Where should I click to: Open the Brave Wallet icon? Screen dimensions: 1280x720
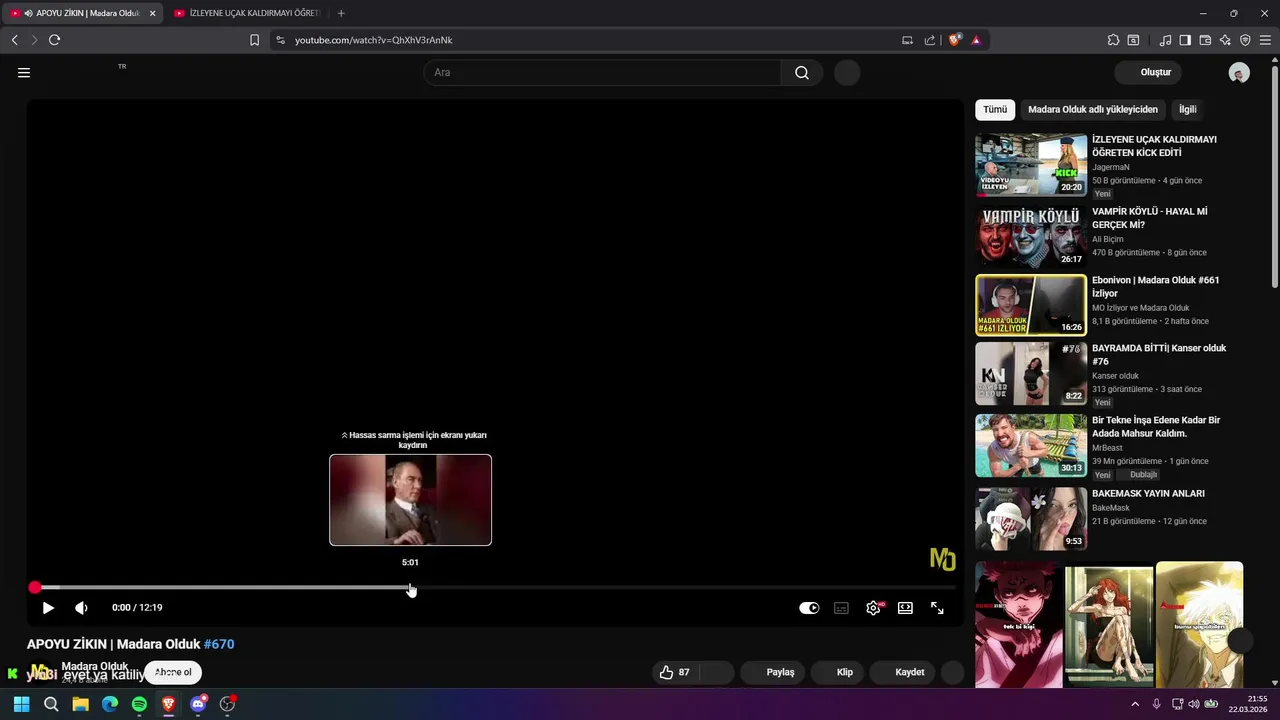coord(1205,40)
